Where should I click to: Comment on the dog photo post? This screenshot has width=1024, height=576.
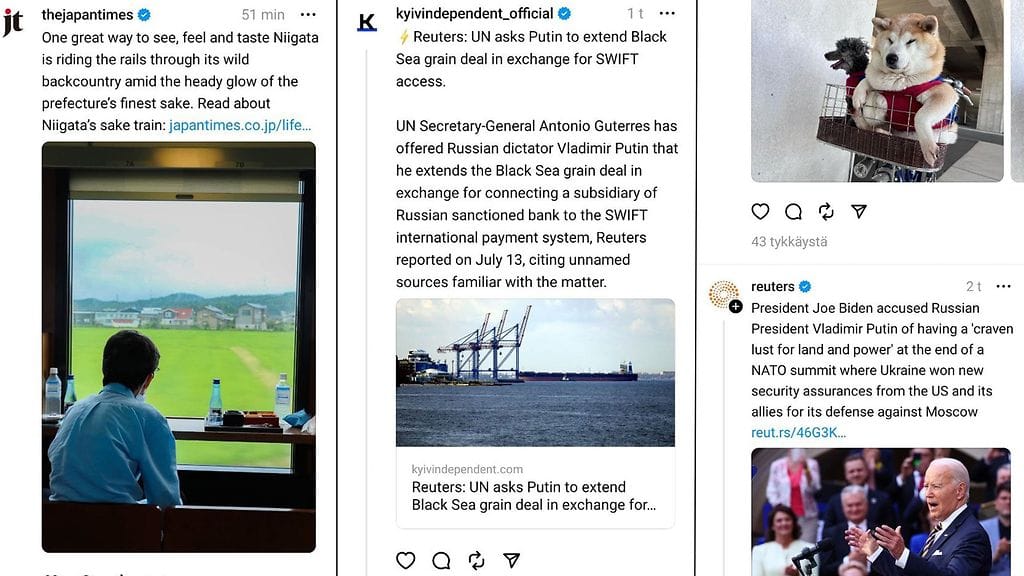(x=793, y=212)
